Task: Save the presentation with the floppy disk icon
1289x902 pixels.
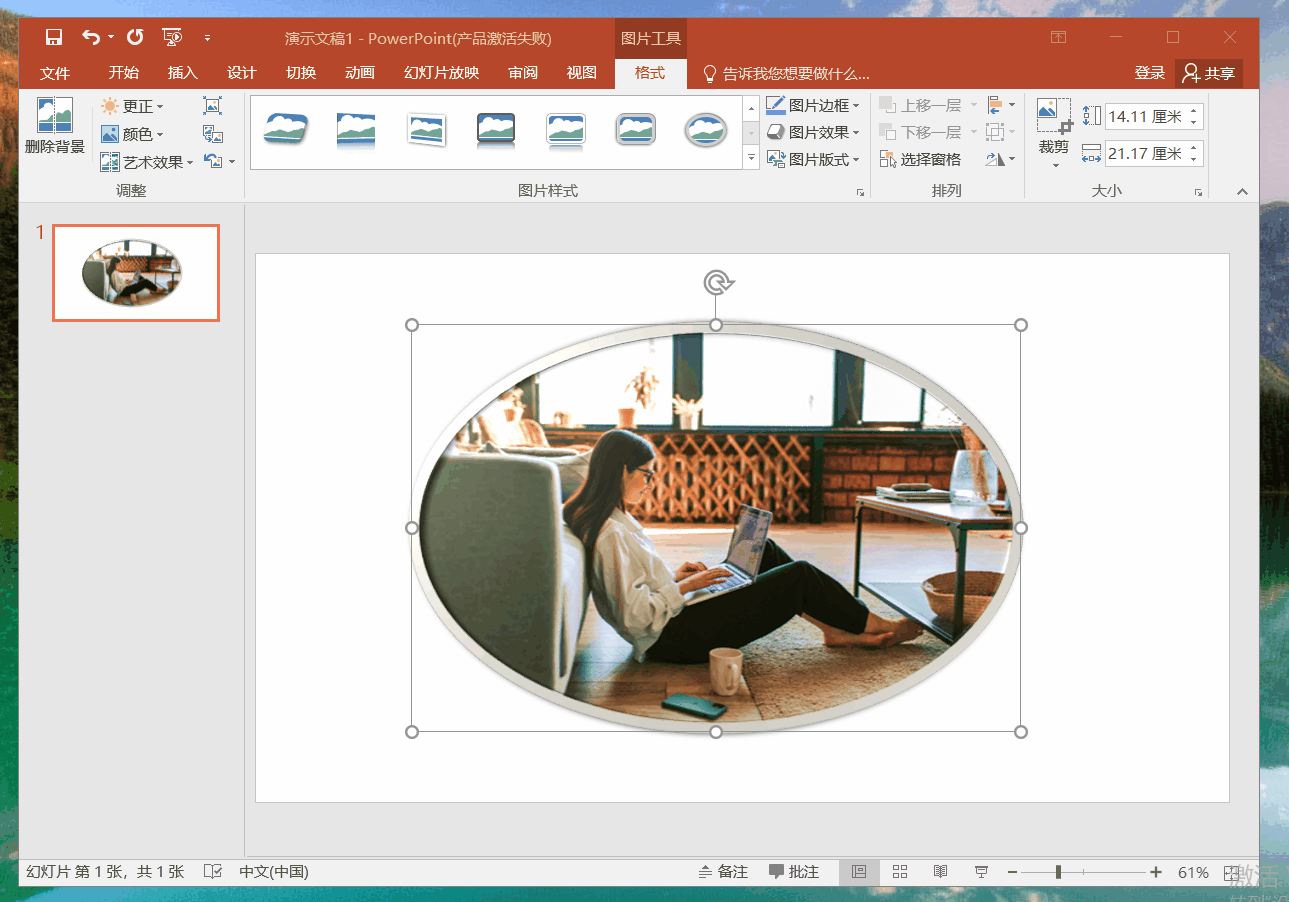Action: [x=54, y=38]
